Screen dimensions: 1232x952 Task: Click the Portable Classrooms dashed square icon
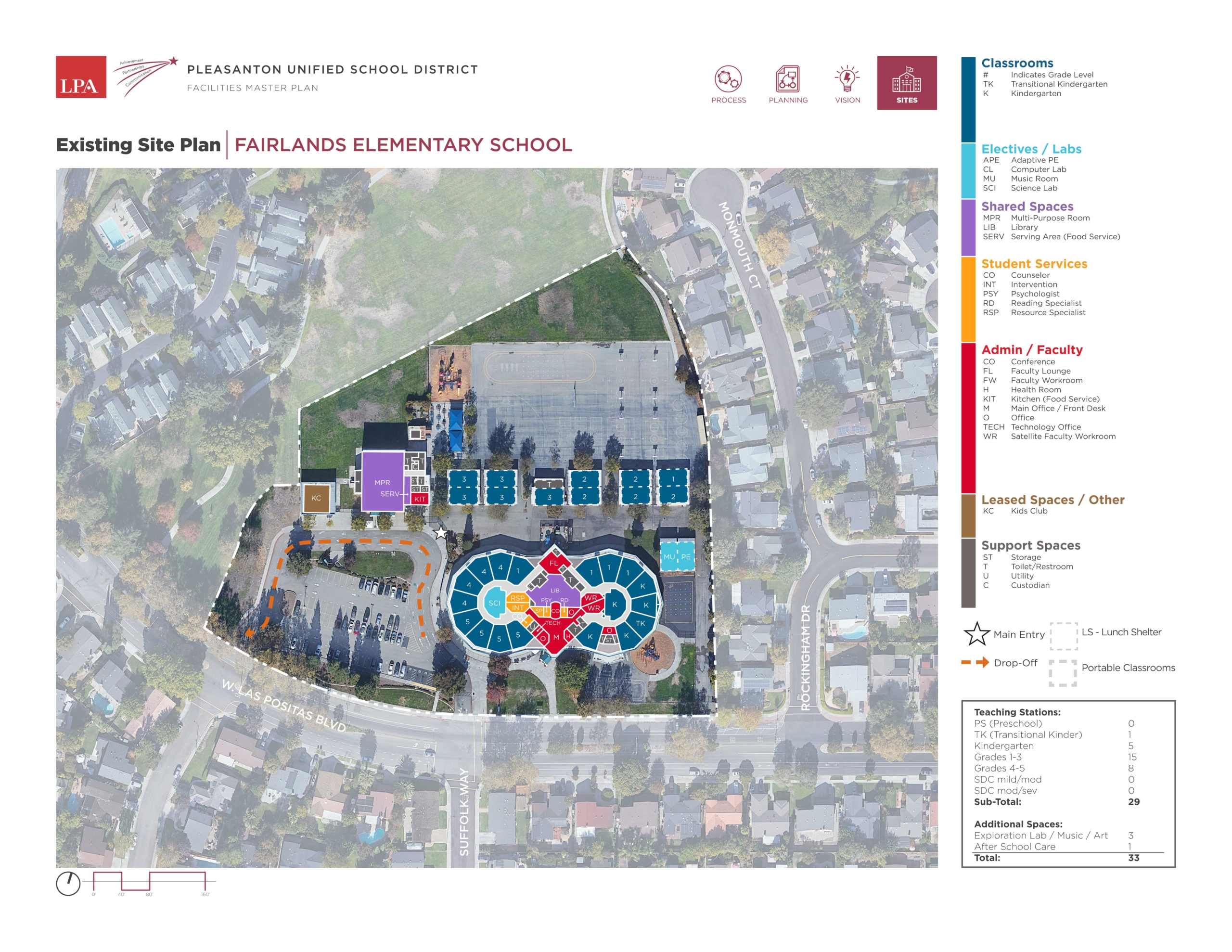[1063, 673]
